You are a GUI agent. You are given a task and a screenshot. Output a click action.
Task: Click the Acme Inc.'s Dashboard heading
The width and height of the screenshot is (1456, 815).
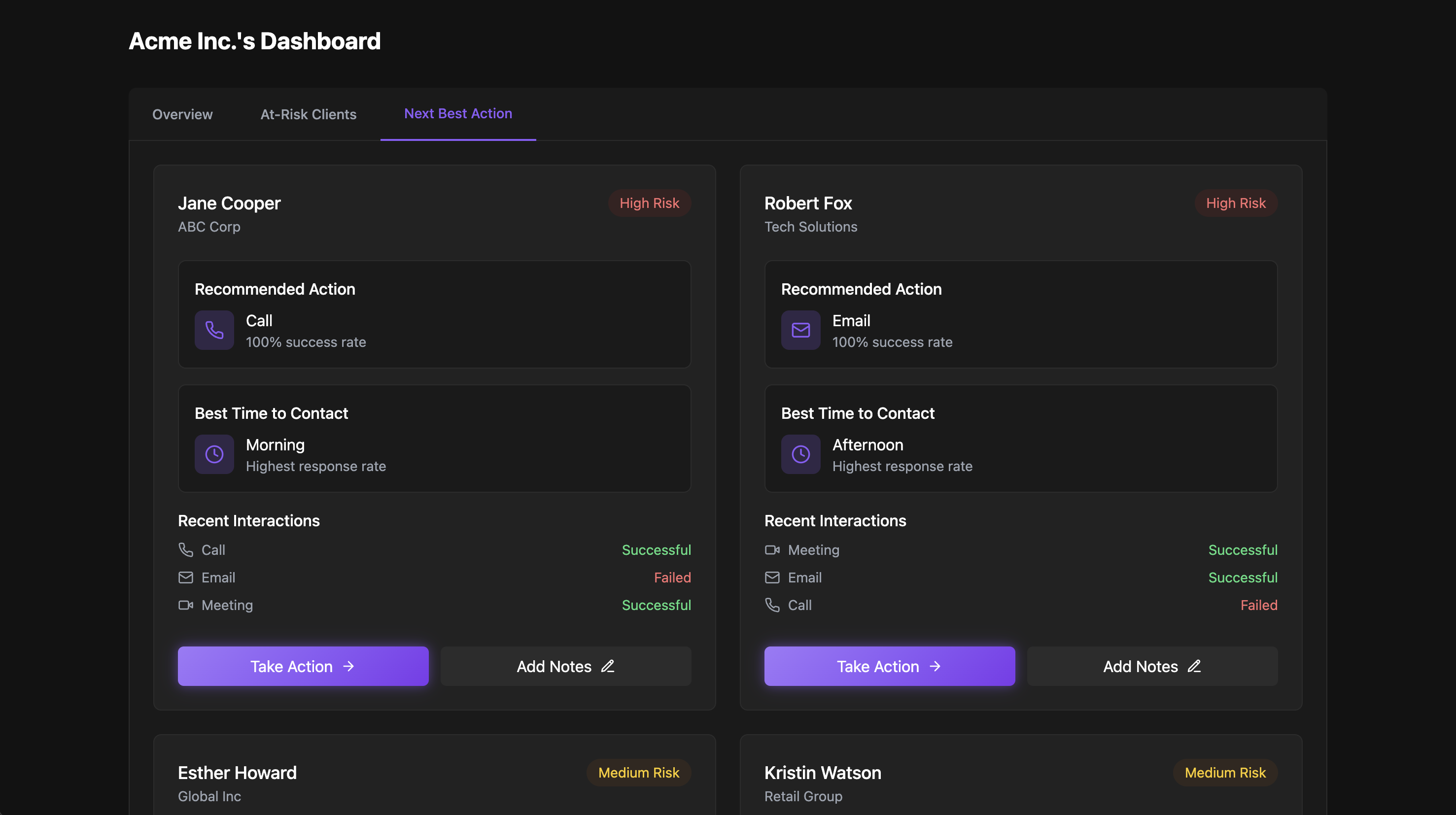coord(255,41)
